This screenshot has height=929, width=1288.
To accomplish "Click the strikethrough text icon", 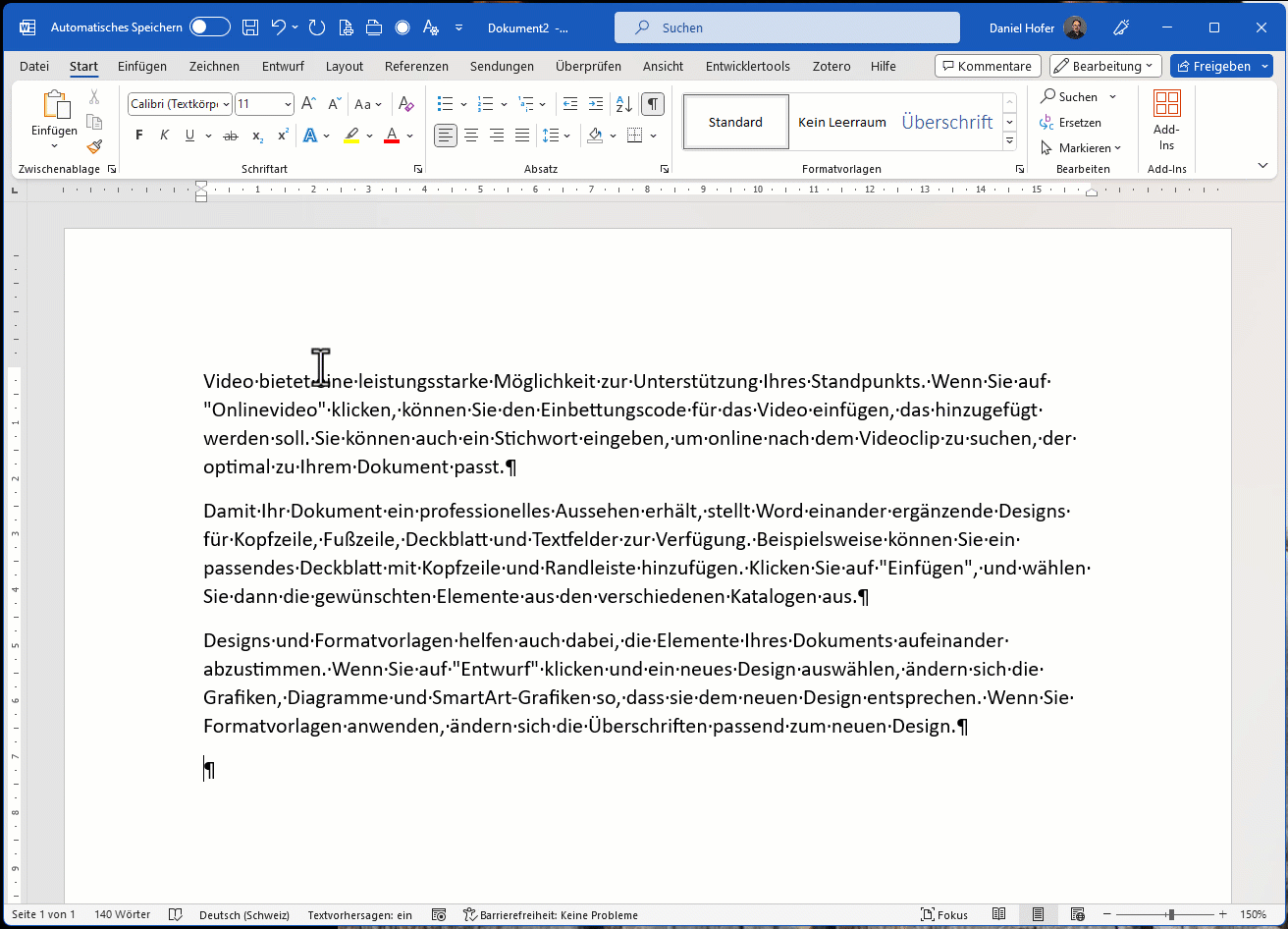I will [x=231, y=136].
